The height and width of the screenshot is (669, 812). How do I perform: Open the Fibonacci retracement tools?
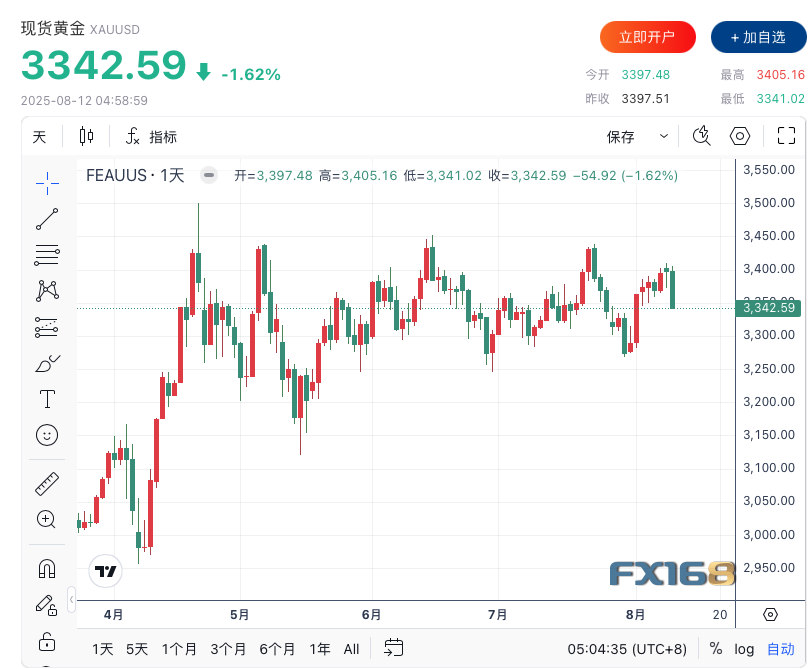[47, 255]
